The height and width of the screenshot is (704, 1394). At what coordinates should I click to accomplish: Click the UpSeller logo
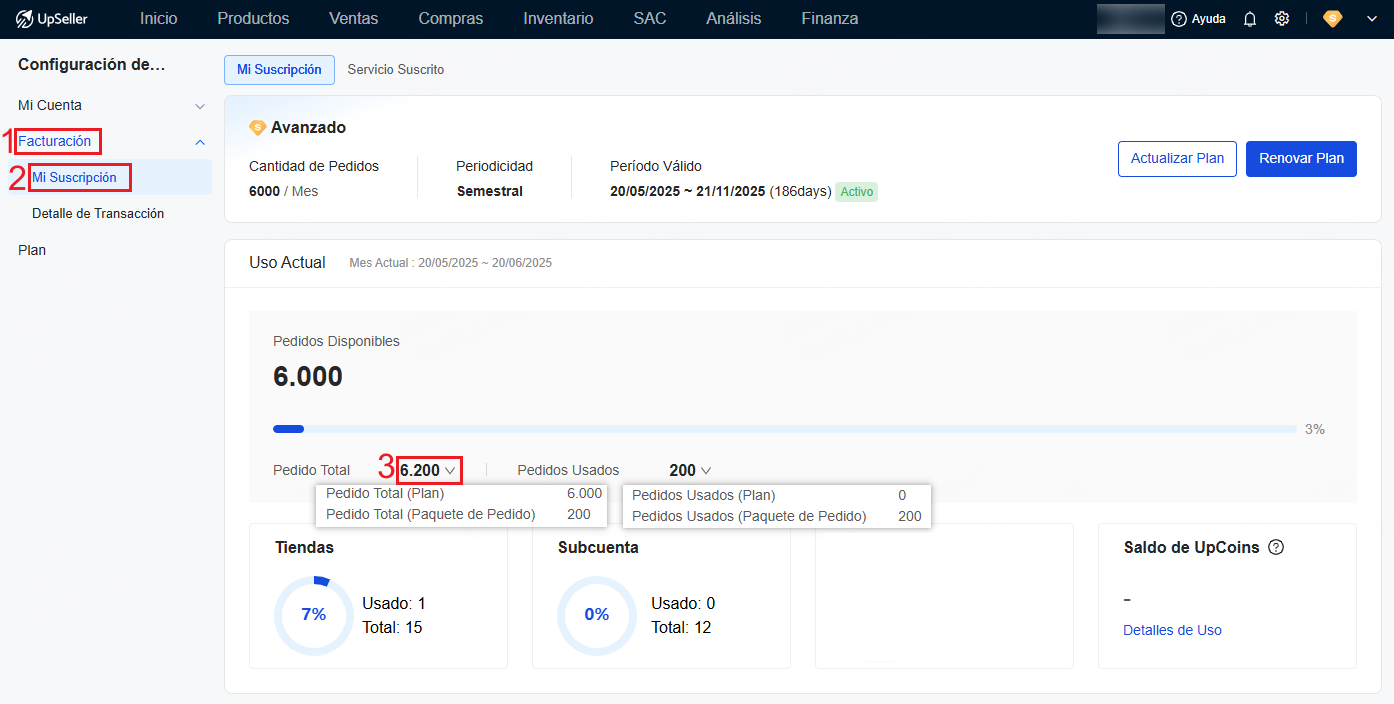(x=52, y=19)
